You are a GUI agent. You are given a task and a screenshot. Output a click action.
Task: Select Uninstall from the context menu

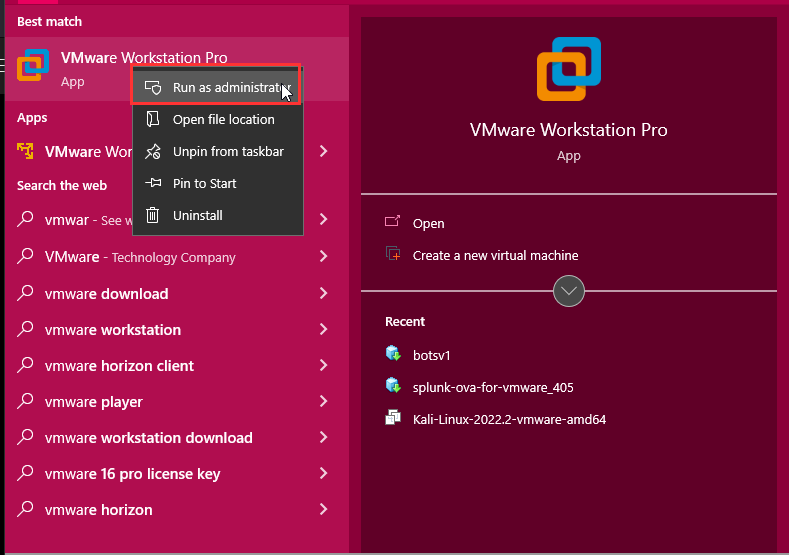pyautogui.click(x=217, y=215)
